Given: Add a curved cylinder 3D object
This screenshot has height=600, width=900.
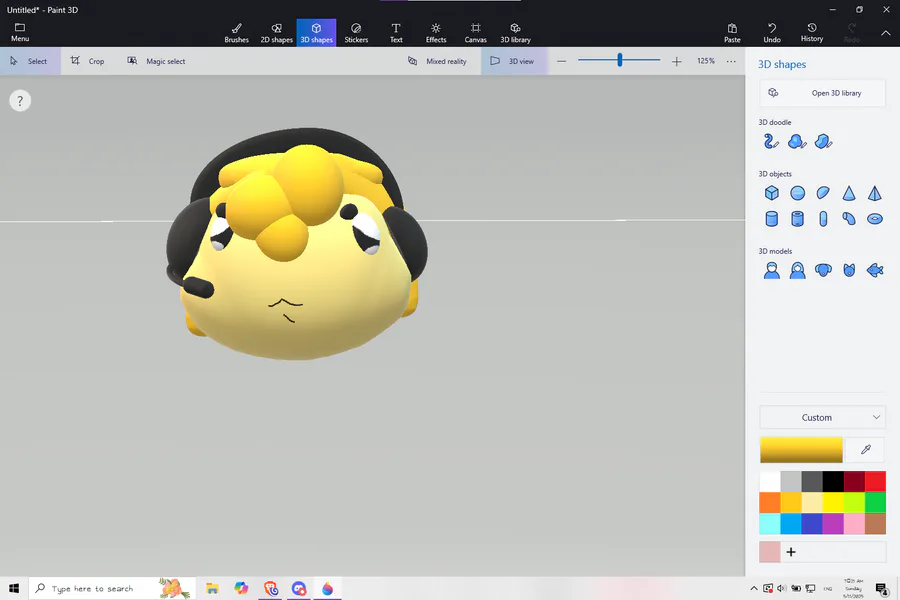Looking at the screenshot, I should coord(849,219).
